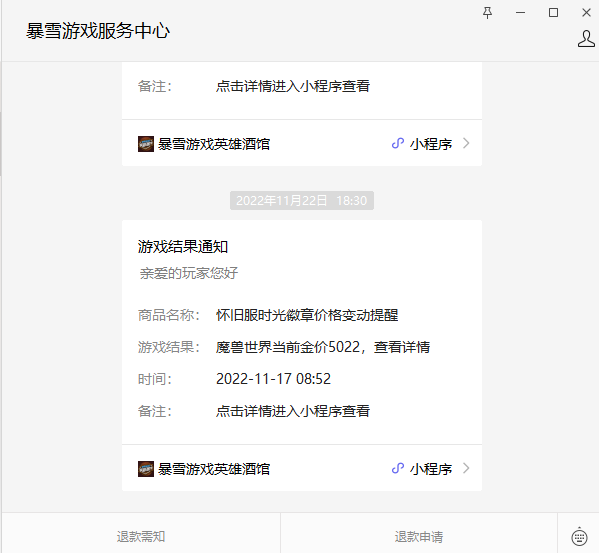Open the 游戏结果通知 message card title

[x=183, y=247]
